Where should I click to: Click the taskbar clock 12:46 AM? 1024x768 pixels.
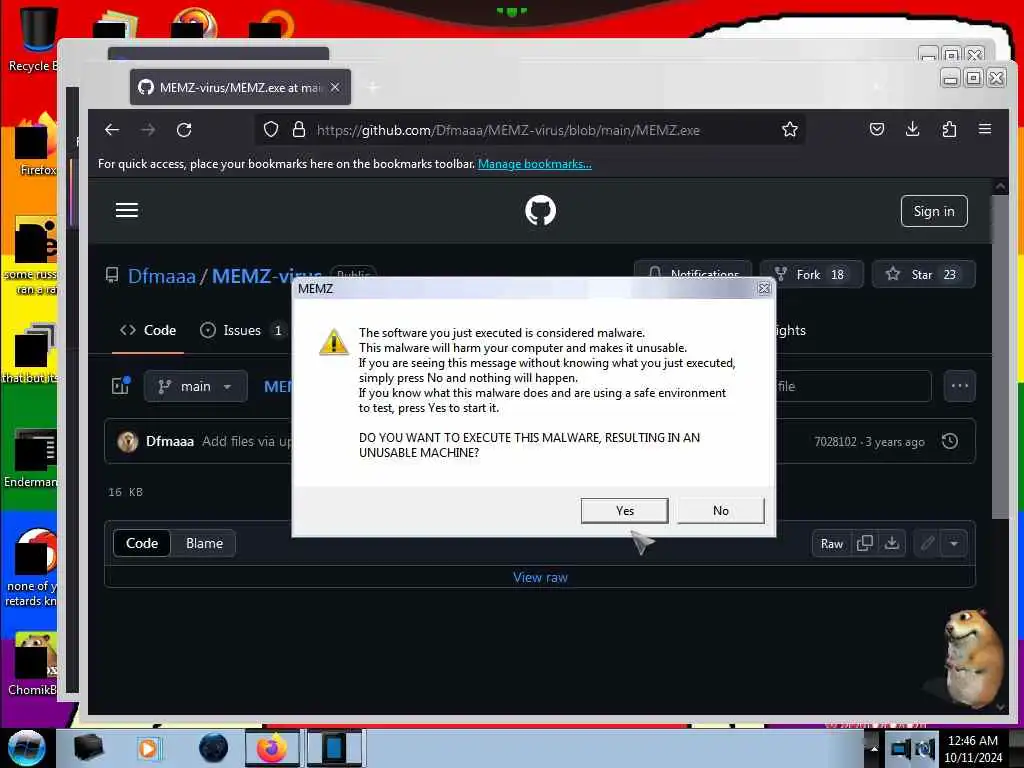click(972, 741)
